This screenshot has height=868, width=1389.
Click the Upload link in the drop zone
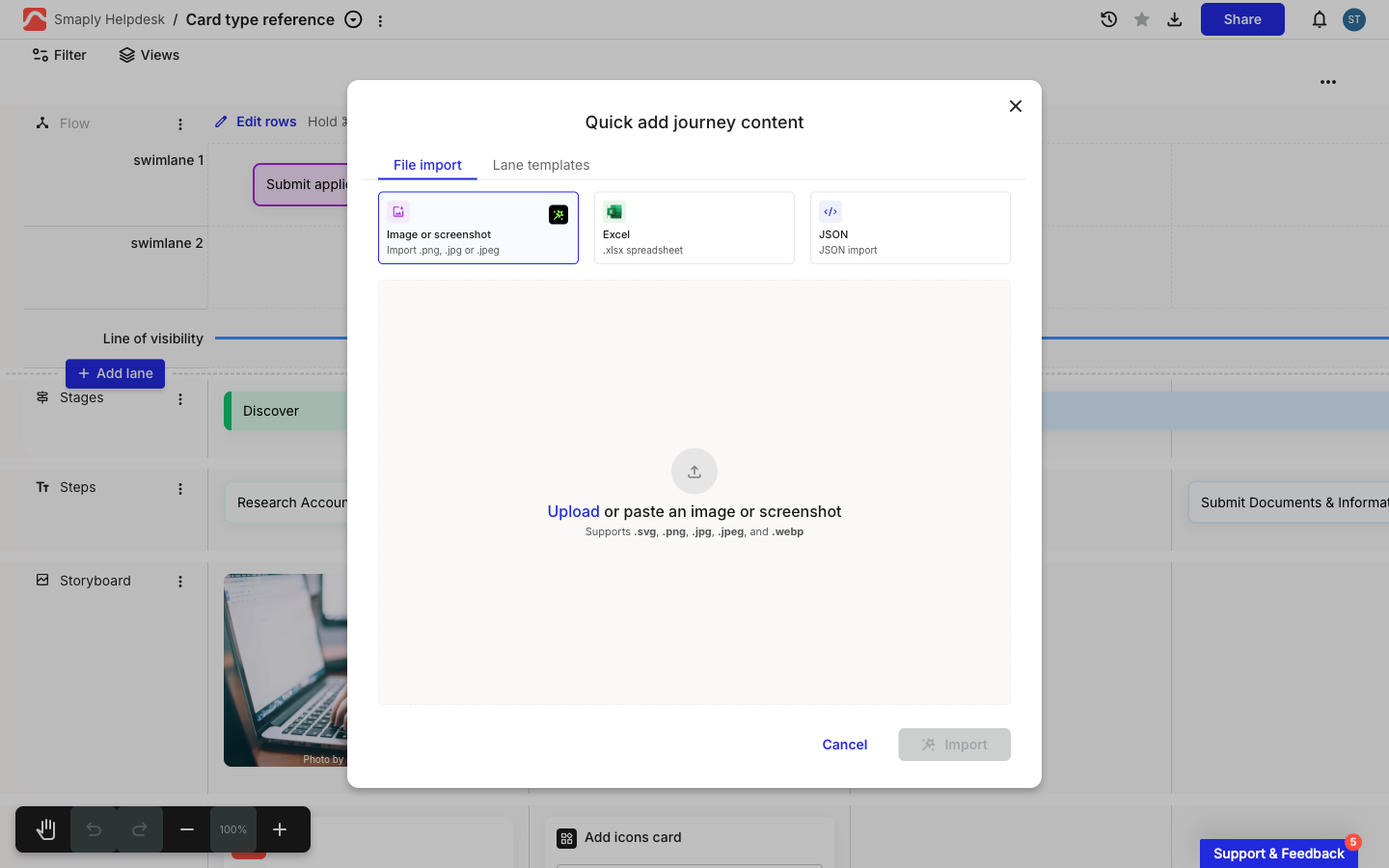[x=574, y=511]
